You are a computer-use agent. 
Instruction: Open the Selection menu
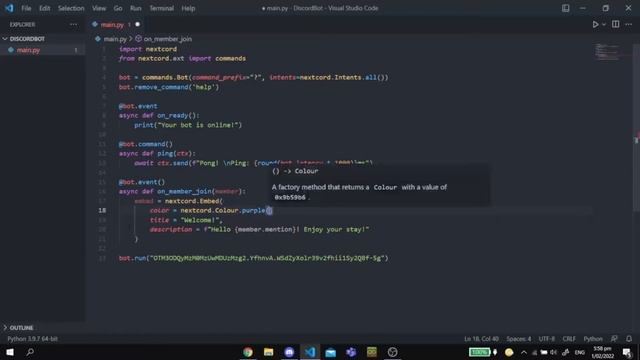(71, 8)
